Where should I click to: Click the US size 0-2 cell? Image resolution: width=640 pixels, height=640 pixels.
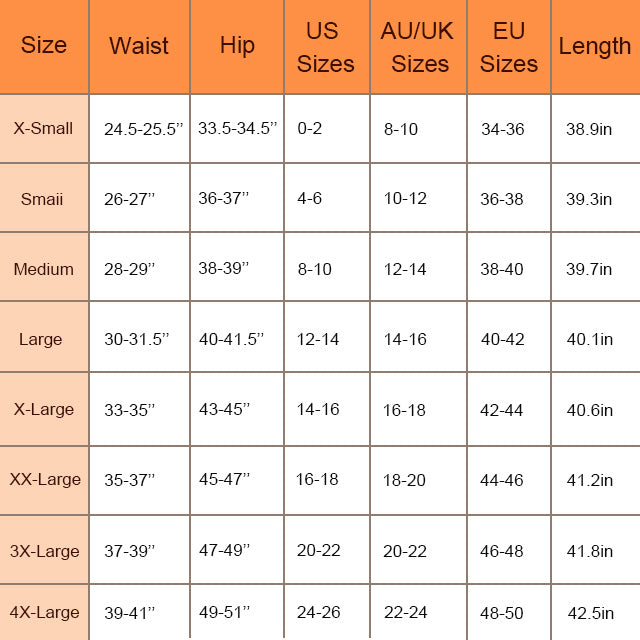pos(310,129)
